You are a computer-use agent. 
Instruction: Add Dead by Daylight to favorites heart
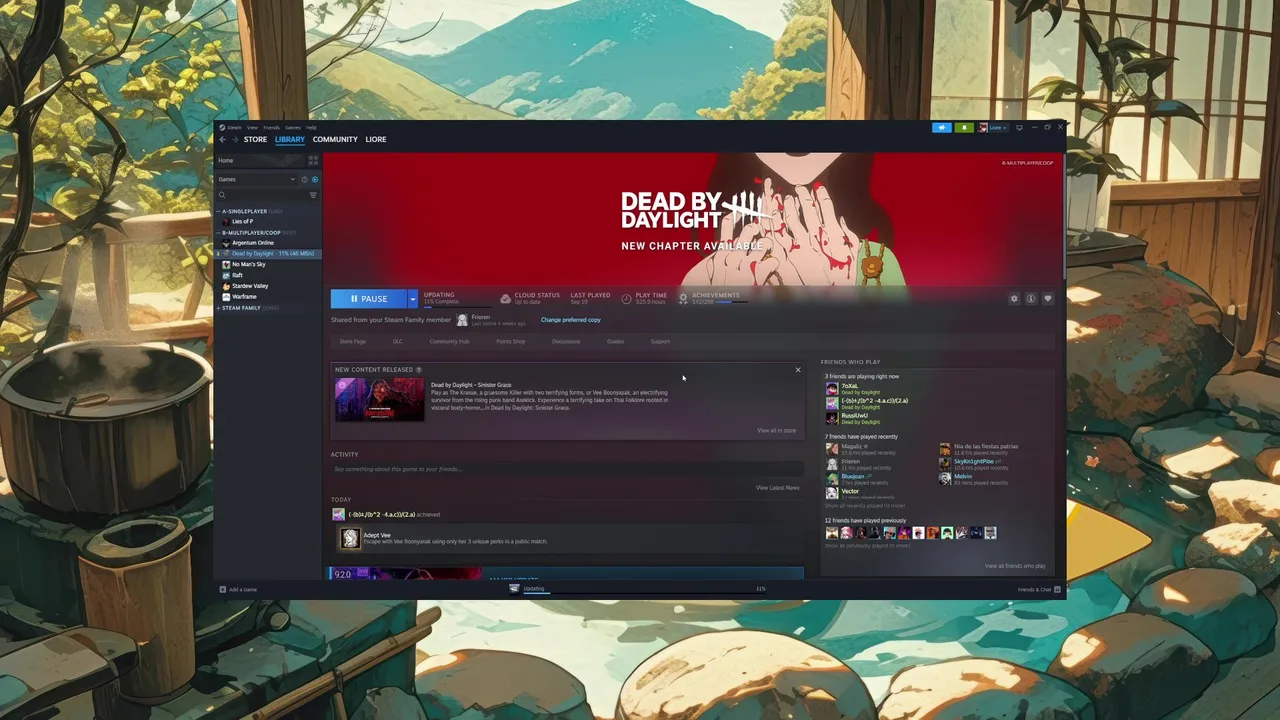(x=1047, y=298)
